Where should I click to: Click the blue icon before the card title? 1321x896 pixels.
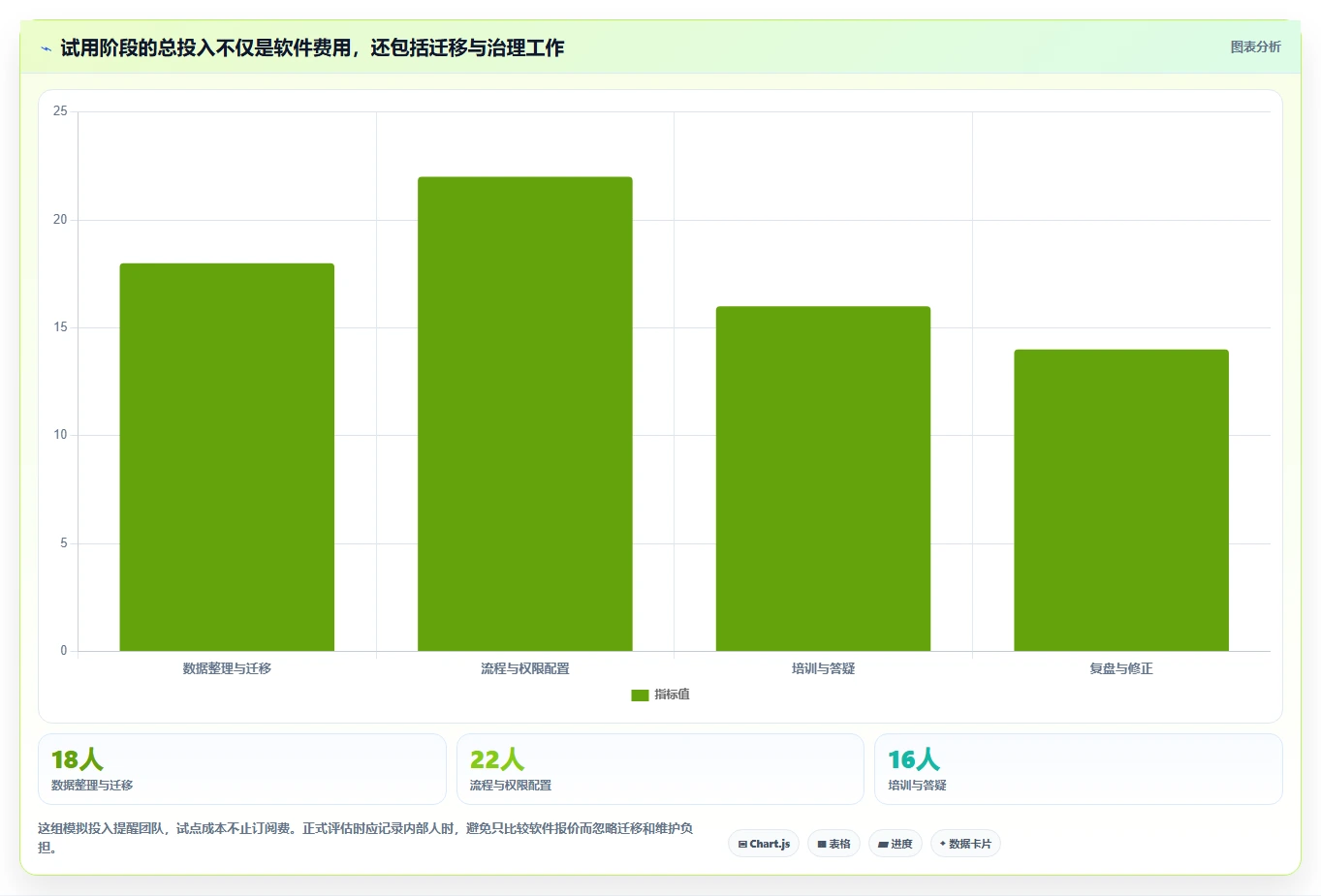(x=46, y=48)
